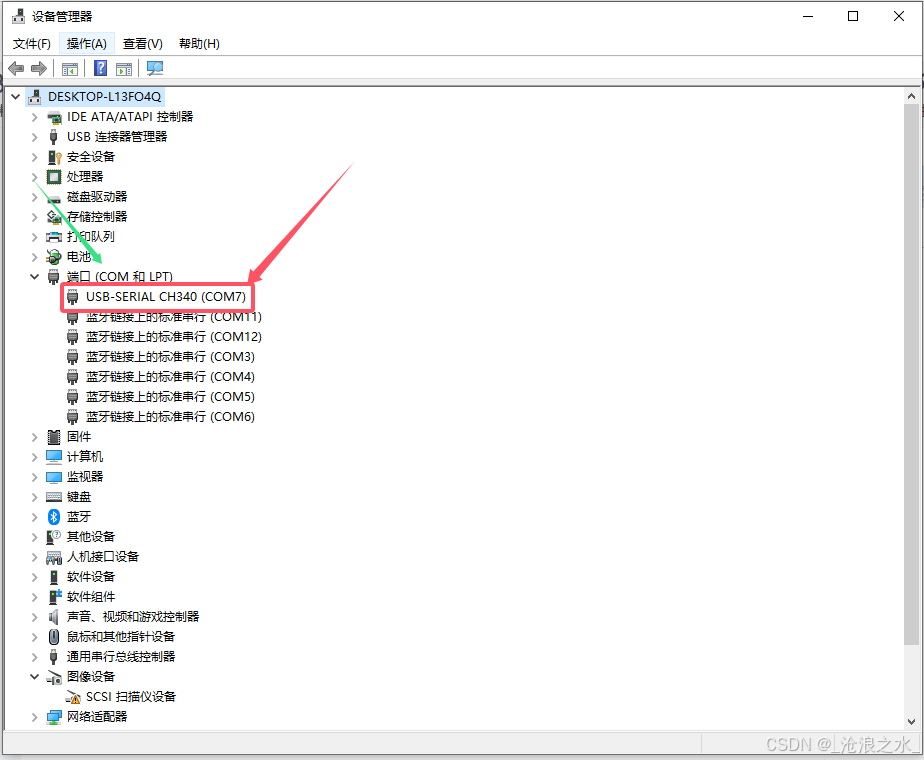This screenshot has width=924, height=760.
Task: Expand the 安全设备 node
Action: point(35,157)
